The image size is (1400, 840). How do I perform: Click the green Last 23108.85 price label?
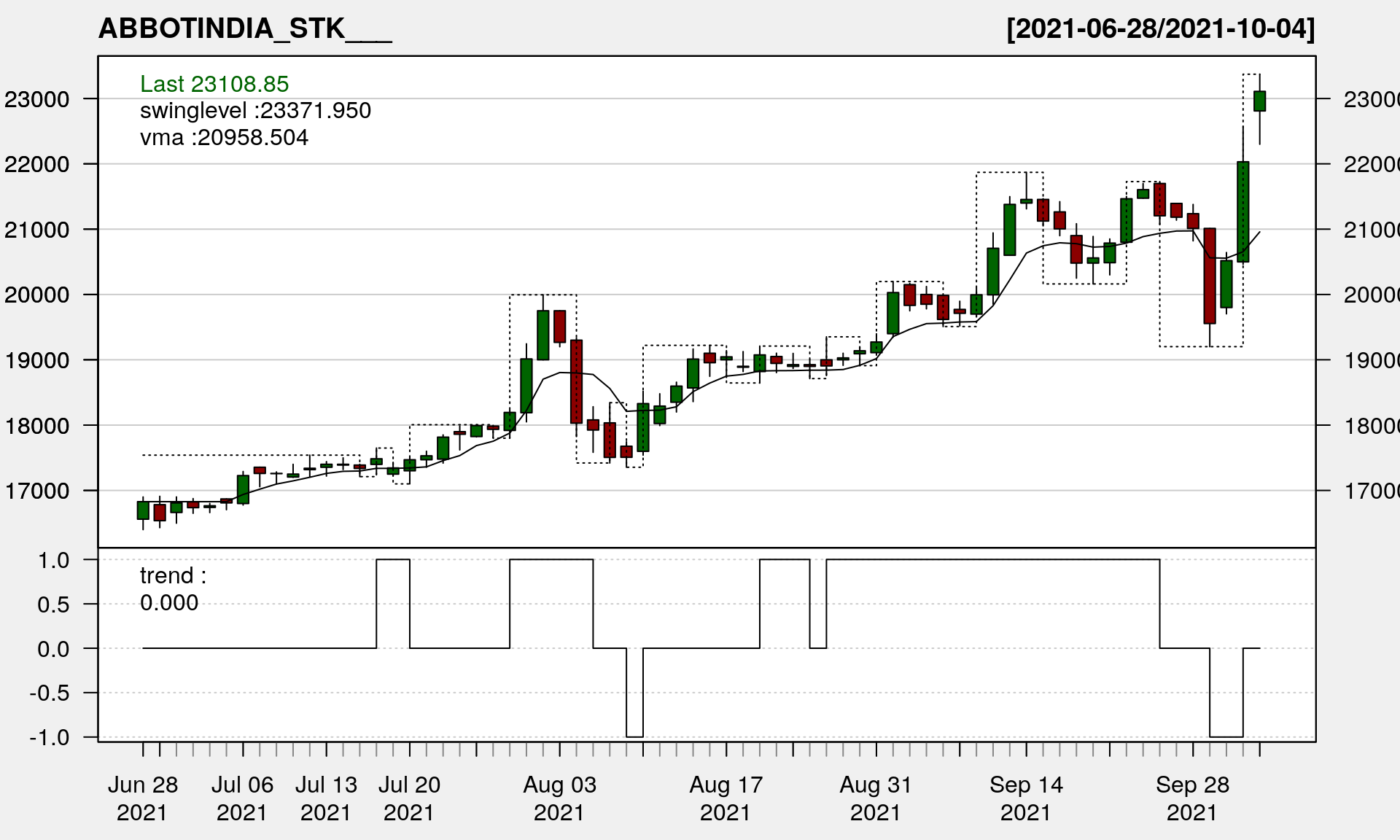coord(214,84)
